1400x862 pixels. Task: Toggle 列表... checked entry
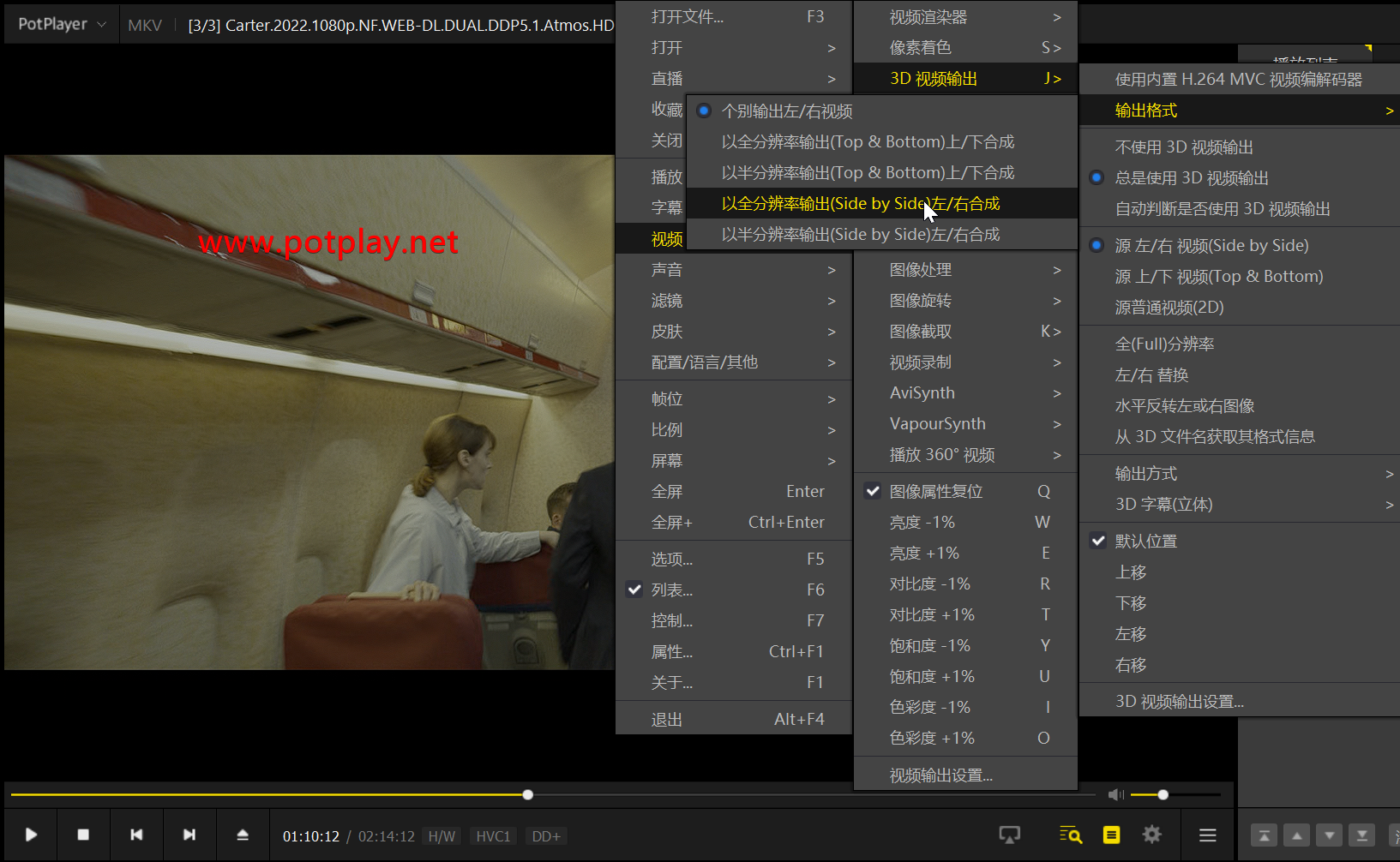pos(734,590)
